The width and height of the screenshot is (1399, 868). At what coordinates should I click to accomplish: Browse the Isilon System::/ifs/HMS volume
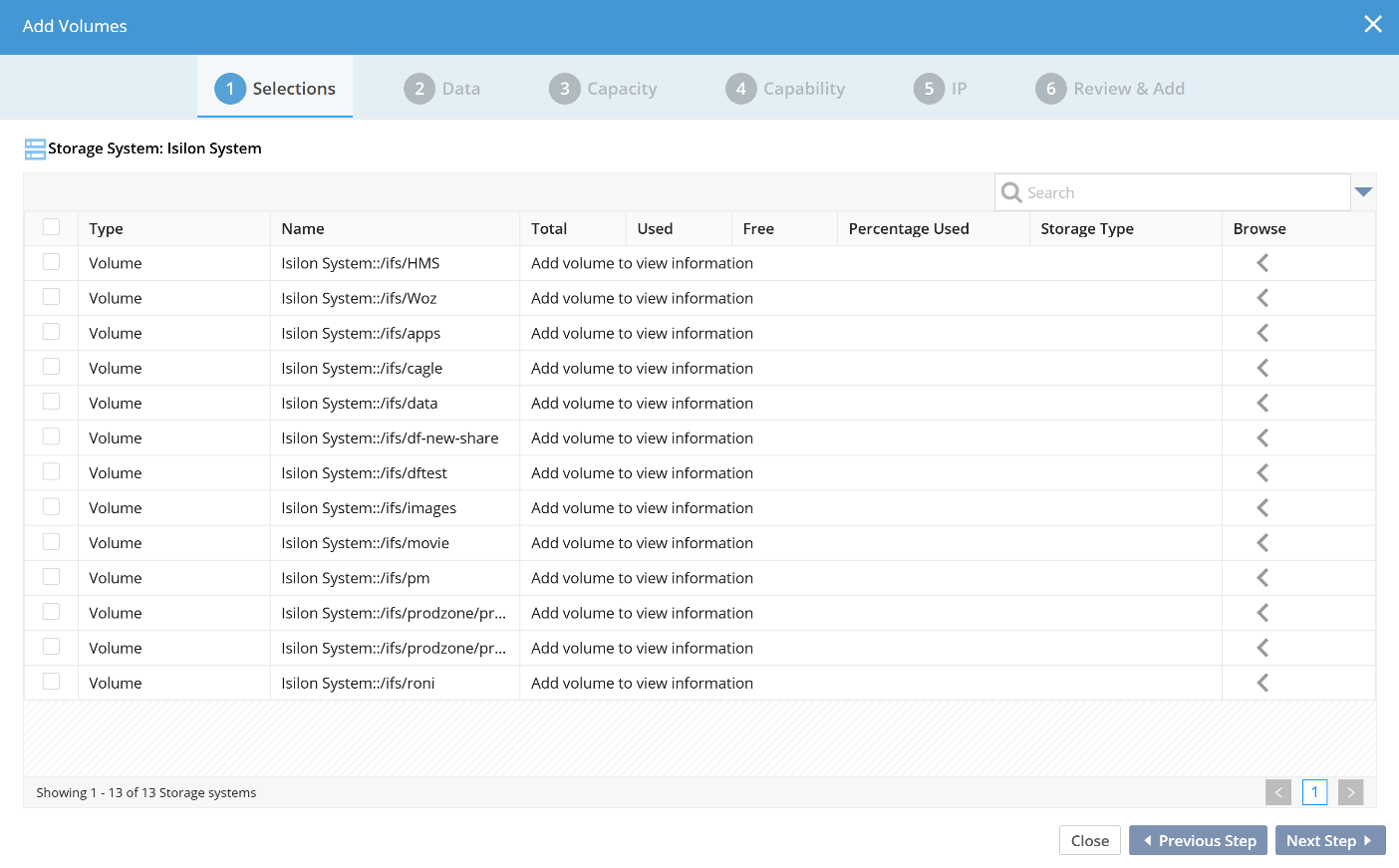(1262, 263)
